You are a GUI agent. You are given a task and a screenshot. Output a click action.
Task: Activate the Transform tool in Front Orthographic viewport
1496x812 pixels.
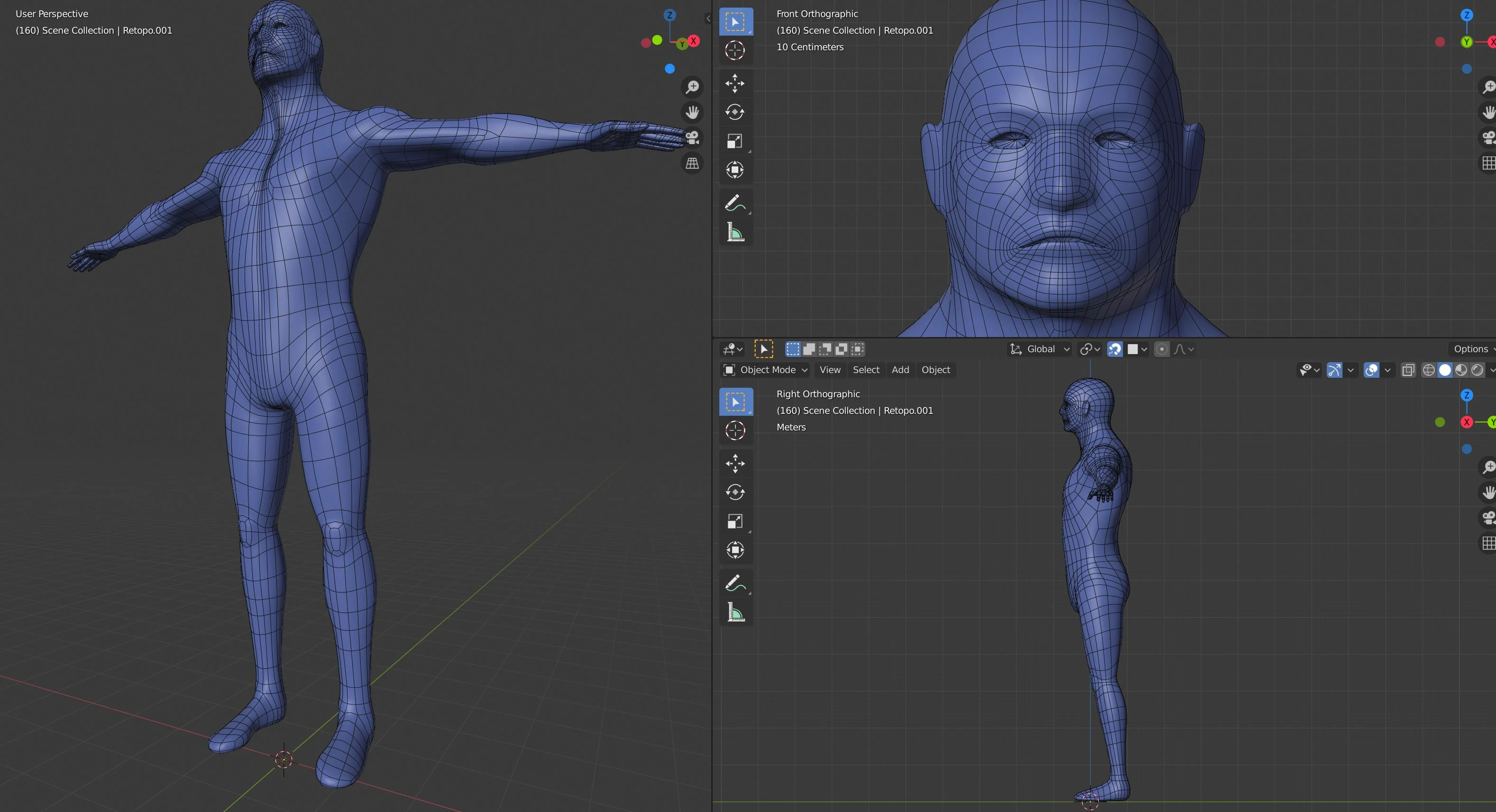[x=735, y=170]
